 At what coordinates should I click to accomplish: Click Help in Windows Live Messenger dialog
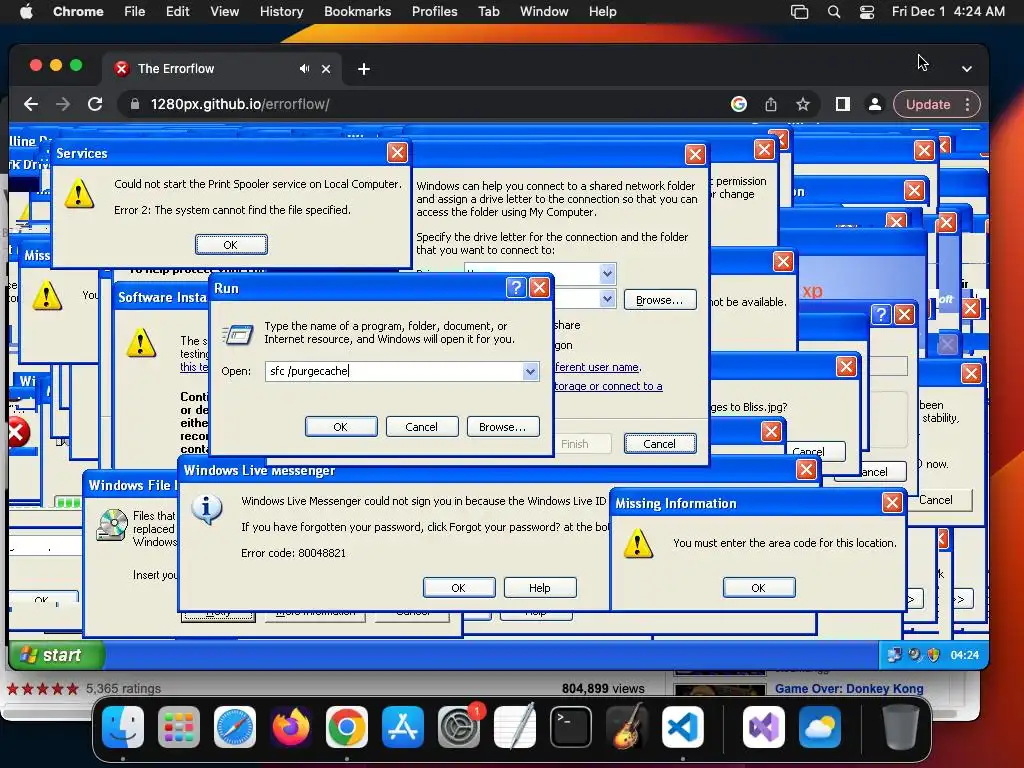540,587
